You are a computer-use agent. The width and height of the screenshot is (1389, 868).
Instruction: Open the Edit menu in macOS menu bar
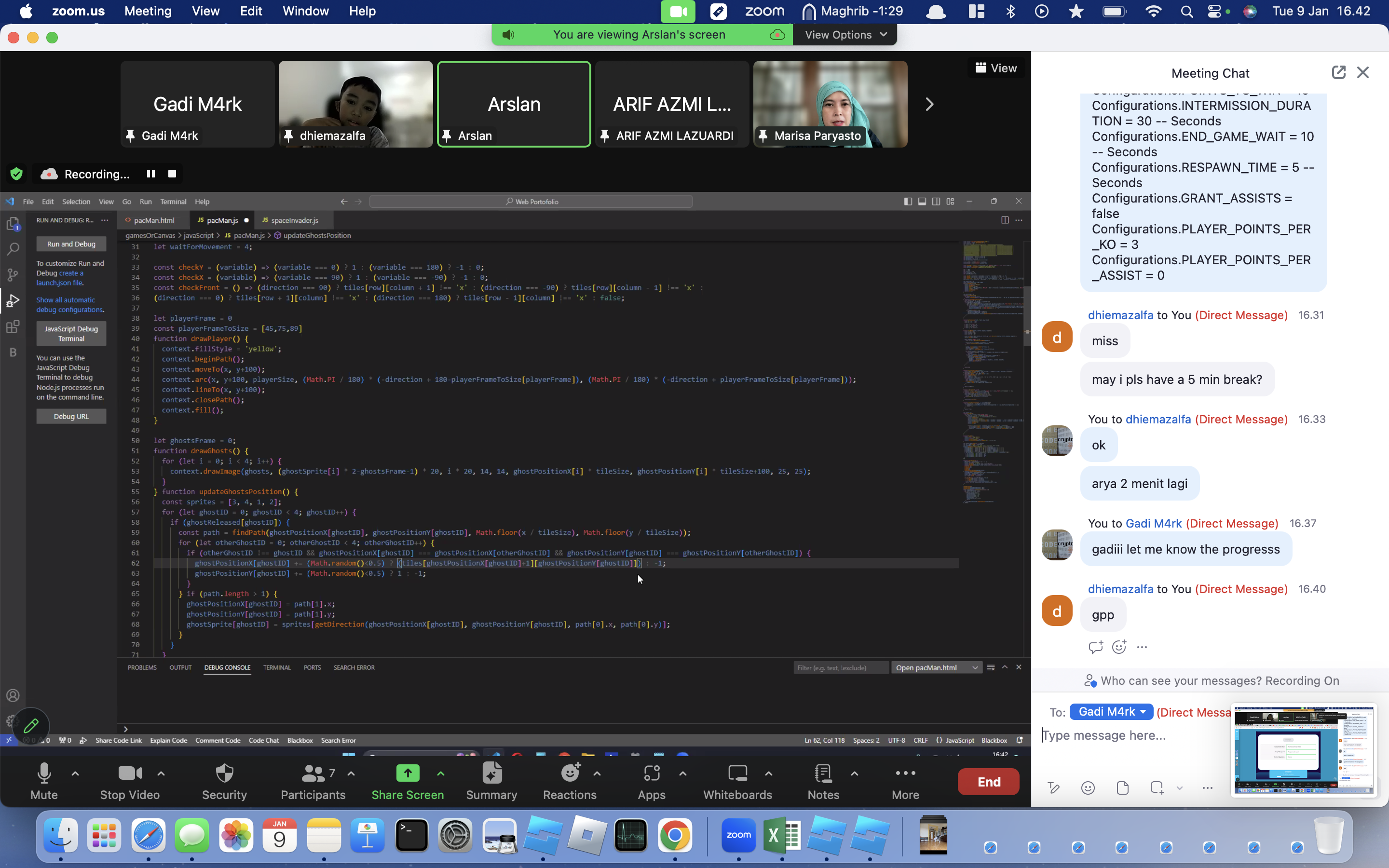tap(251, 11)
